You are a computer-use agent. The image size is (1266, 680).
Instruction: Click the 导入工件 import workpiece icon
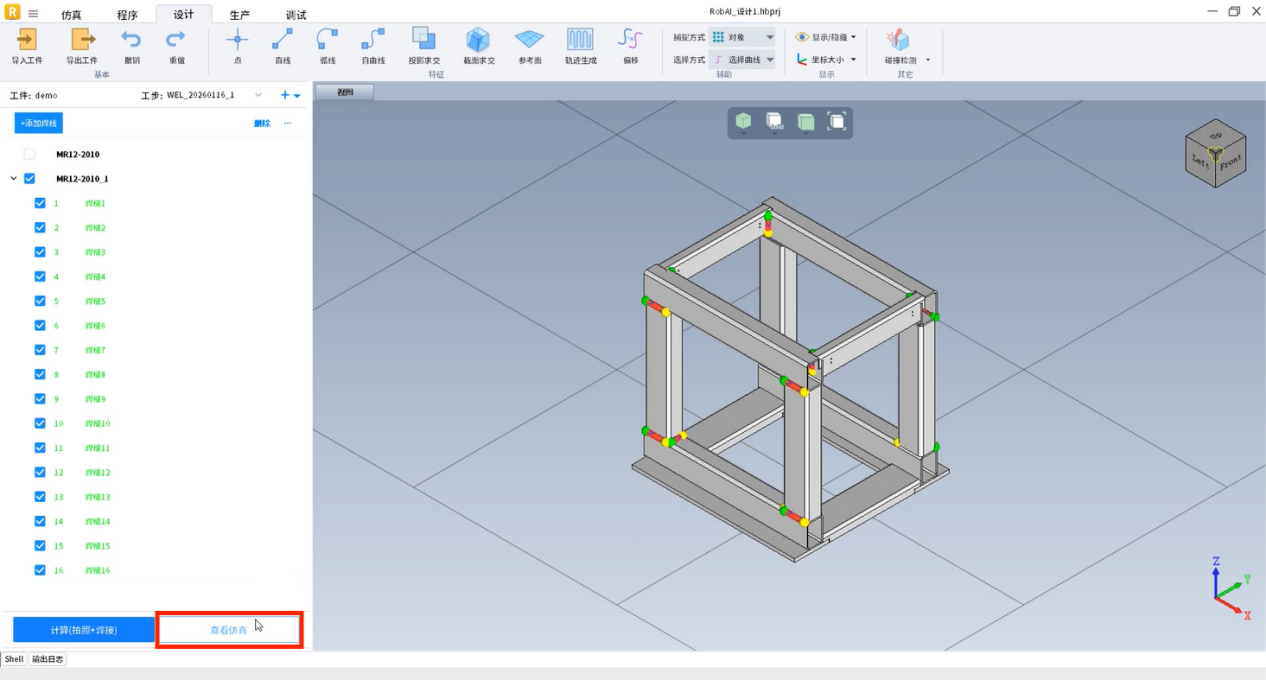pyautogui.click(x=27, y=40)
